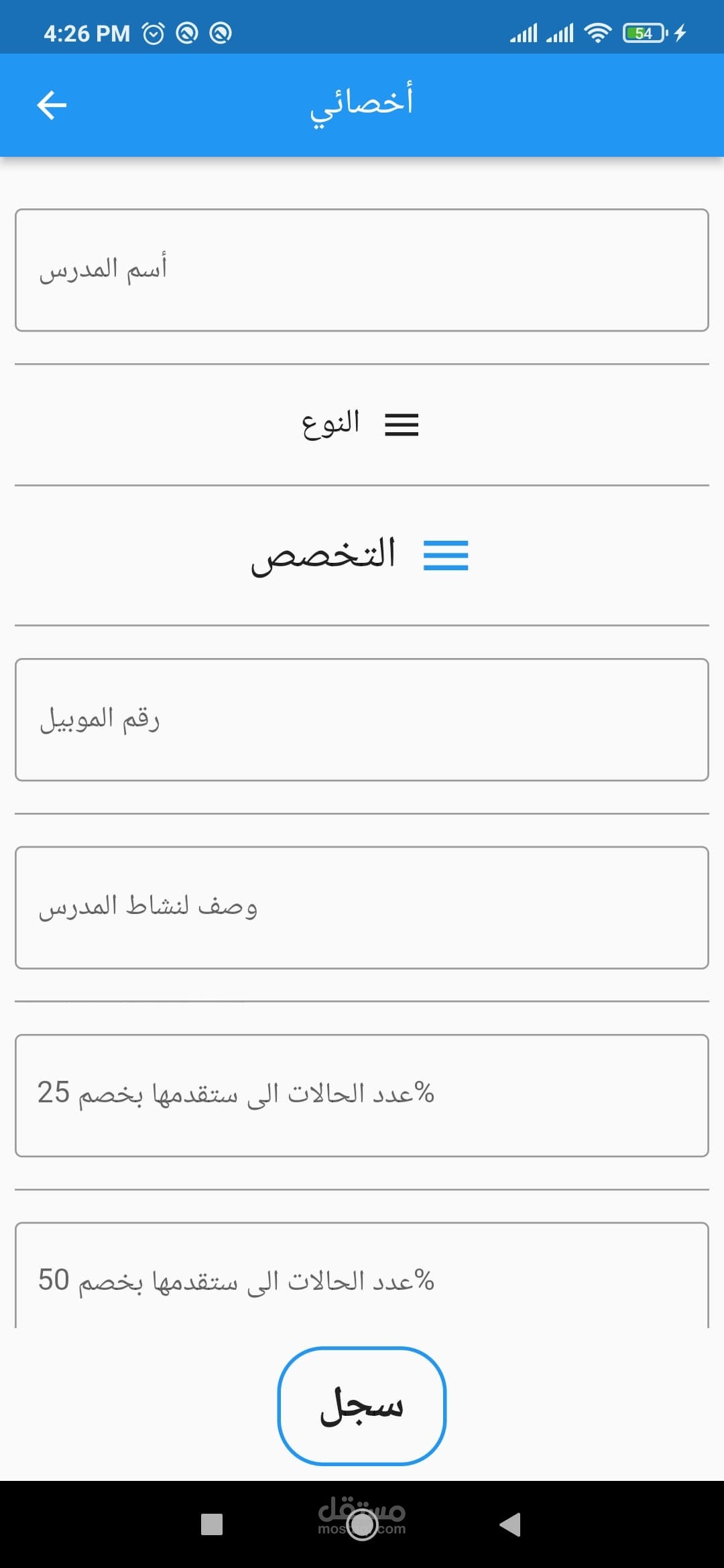Tap the Wi-Fi status icon
The image size is (724, 1568).
click(597, 33)
